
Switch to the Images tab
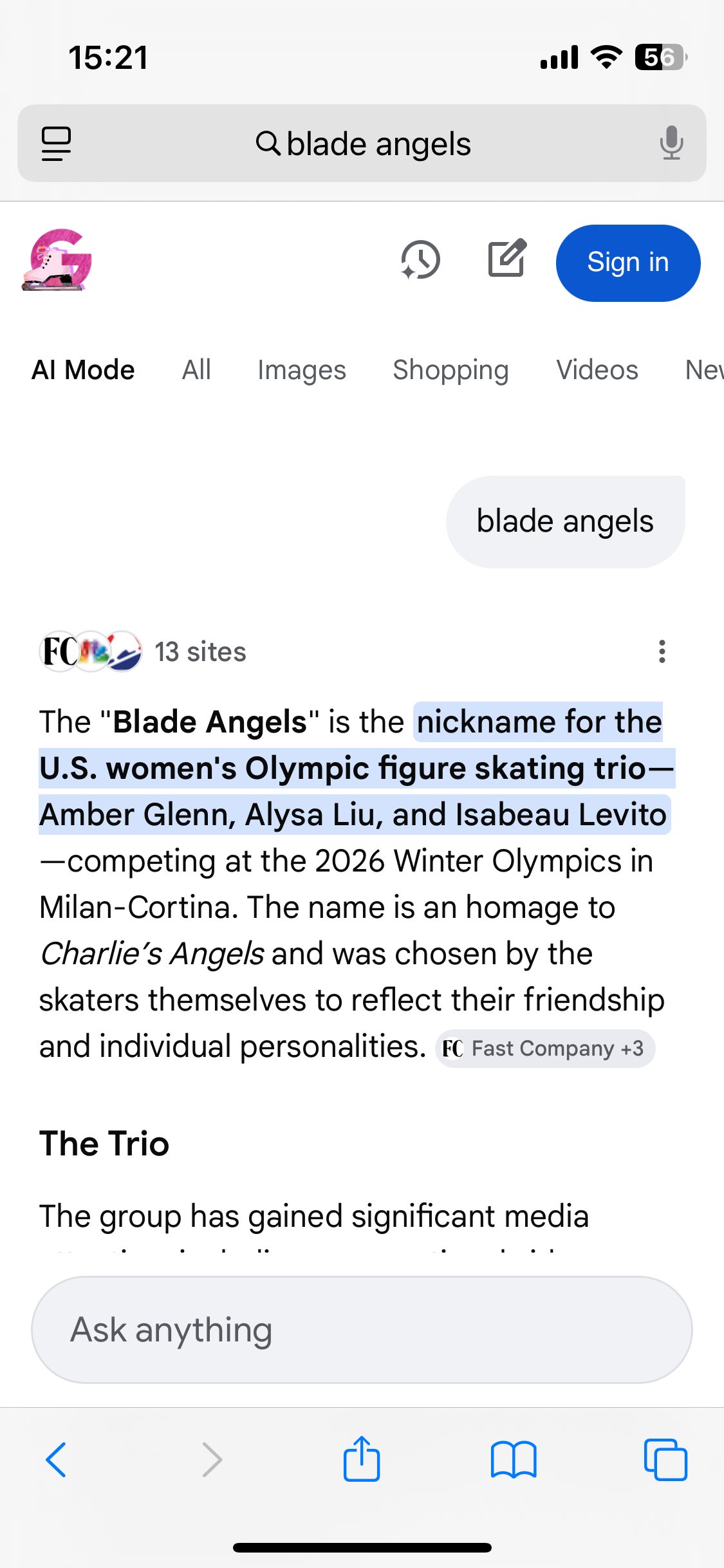[x=301, y=370]
